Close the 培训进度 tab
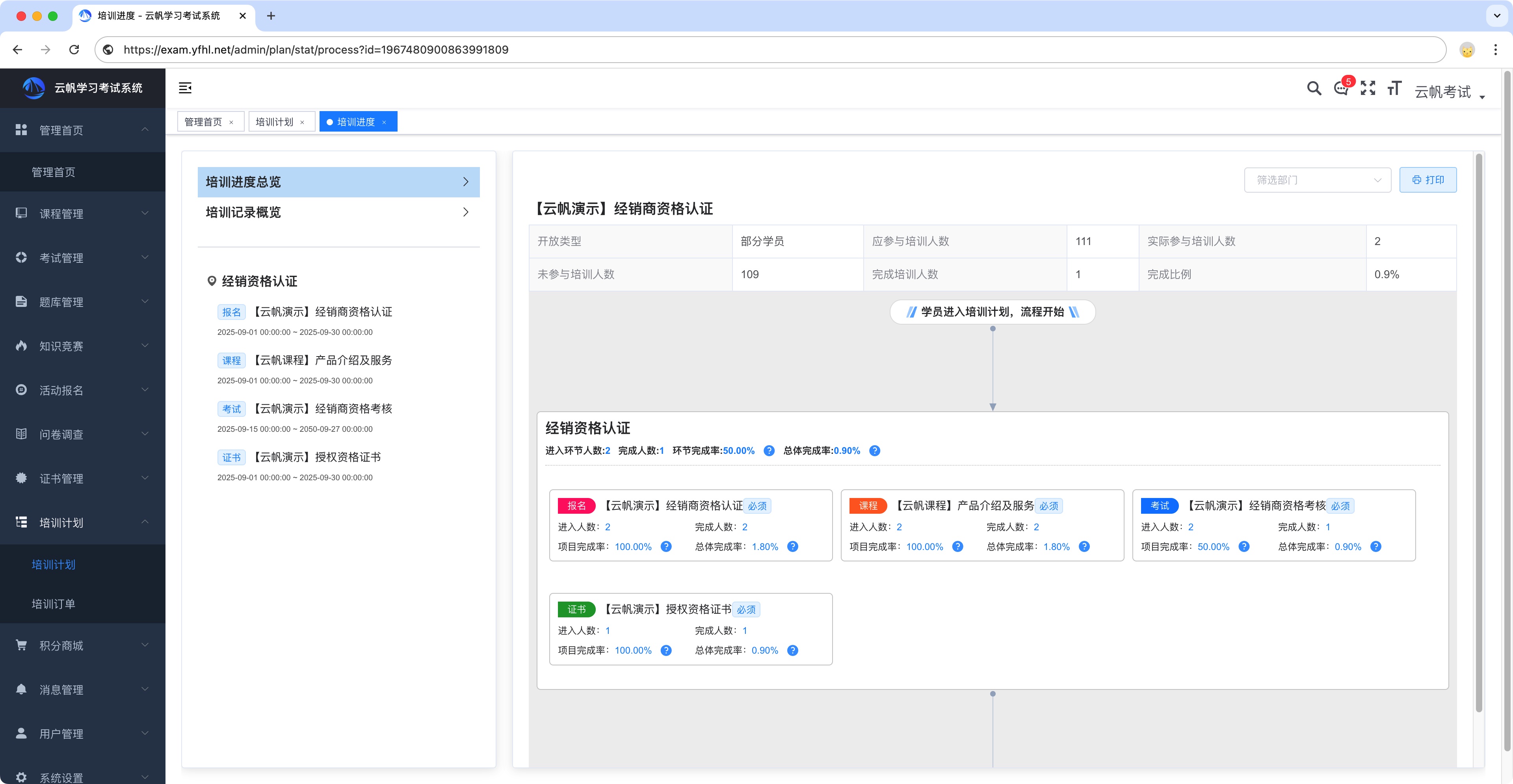1513x784 pixels. pyautogui.click(x=384, y=122)
